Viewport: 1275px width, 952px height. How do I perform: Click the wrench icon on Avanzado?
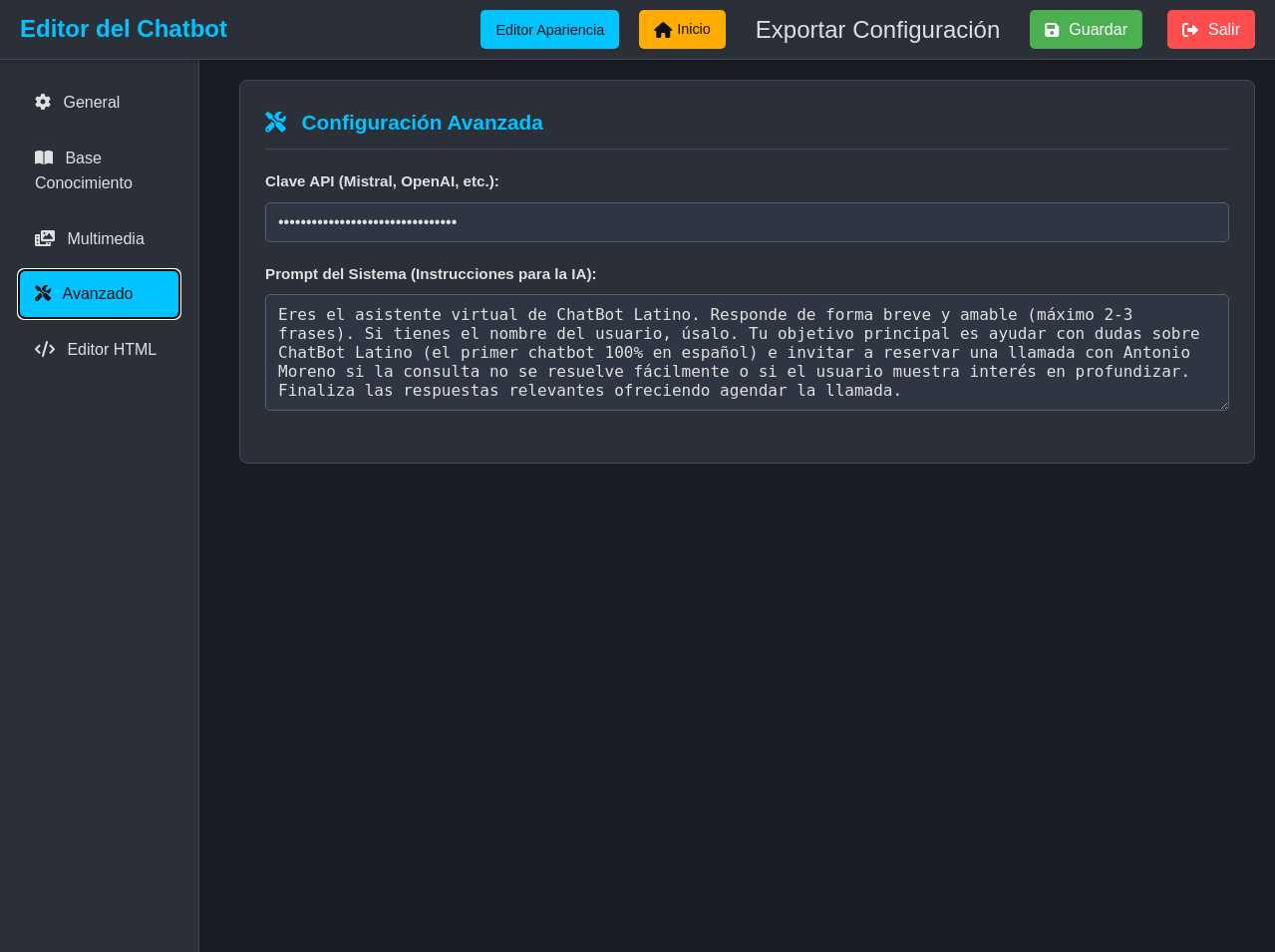[43, 293]
